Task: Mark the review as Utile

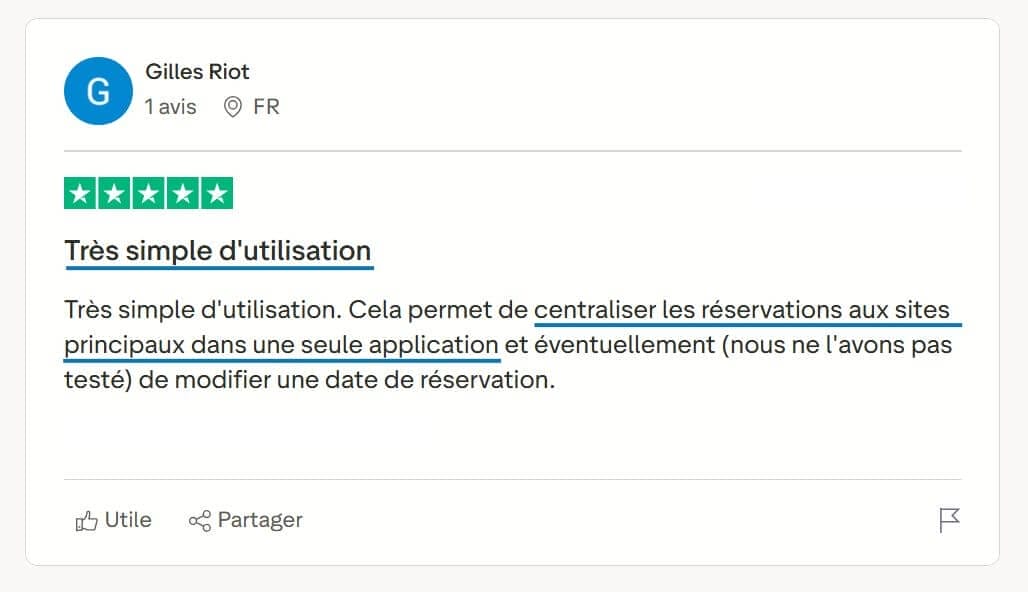Action: pos(127,520)
